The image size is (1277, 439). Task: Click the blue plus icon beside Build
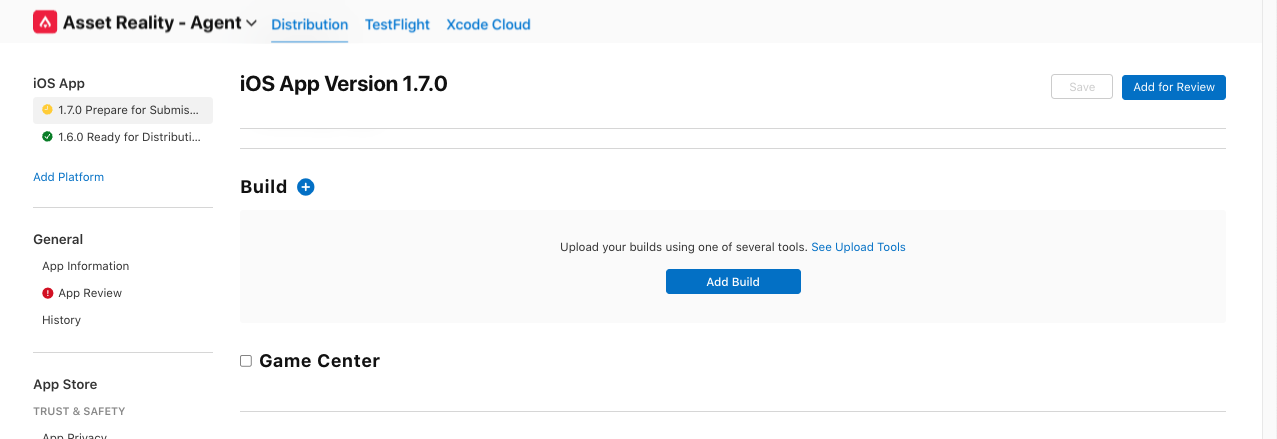(306, 187)
